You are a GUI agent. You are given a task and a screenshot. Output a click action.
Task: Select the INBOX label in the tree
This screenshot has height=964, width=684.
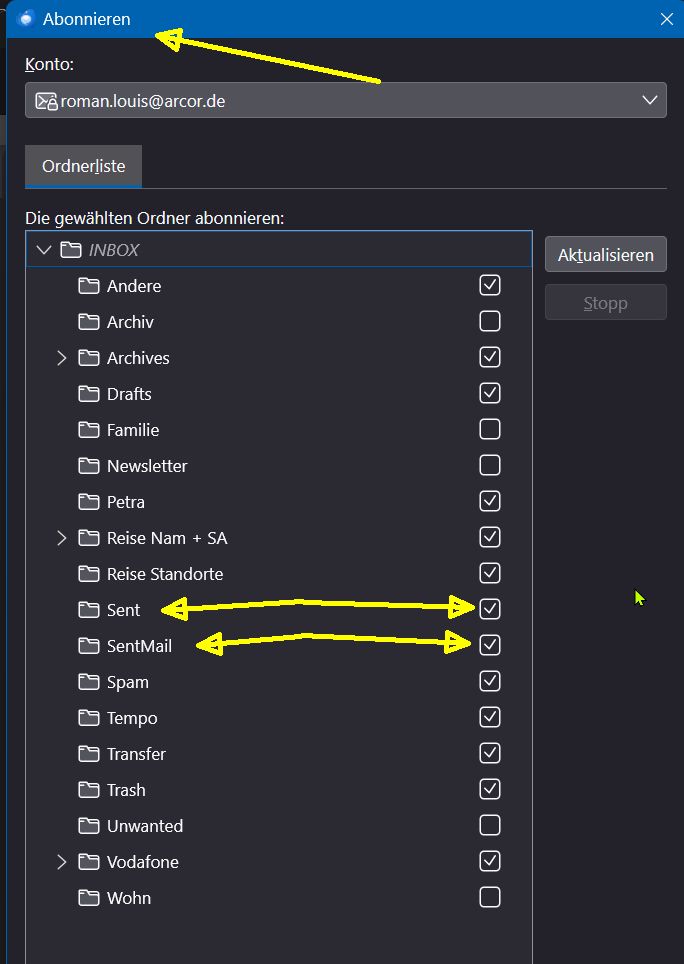coord(114,250)
